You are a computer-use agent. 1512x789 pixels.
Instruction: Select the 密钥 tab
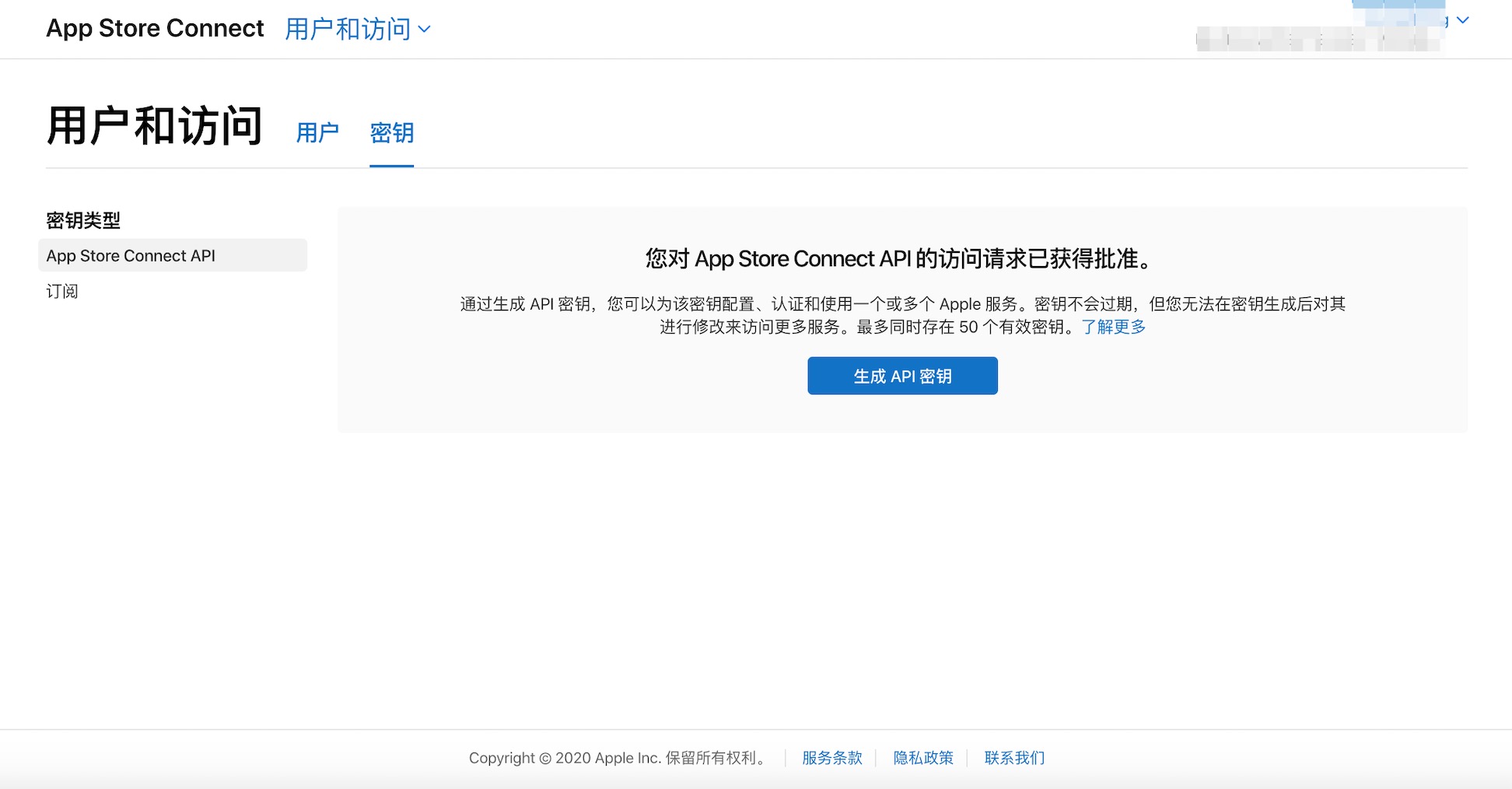click(x=391, y=133)
